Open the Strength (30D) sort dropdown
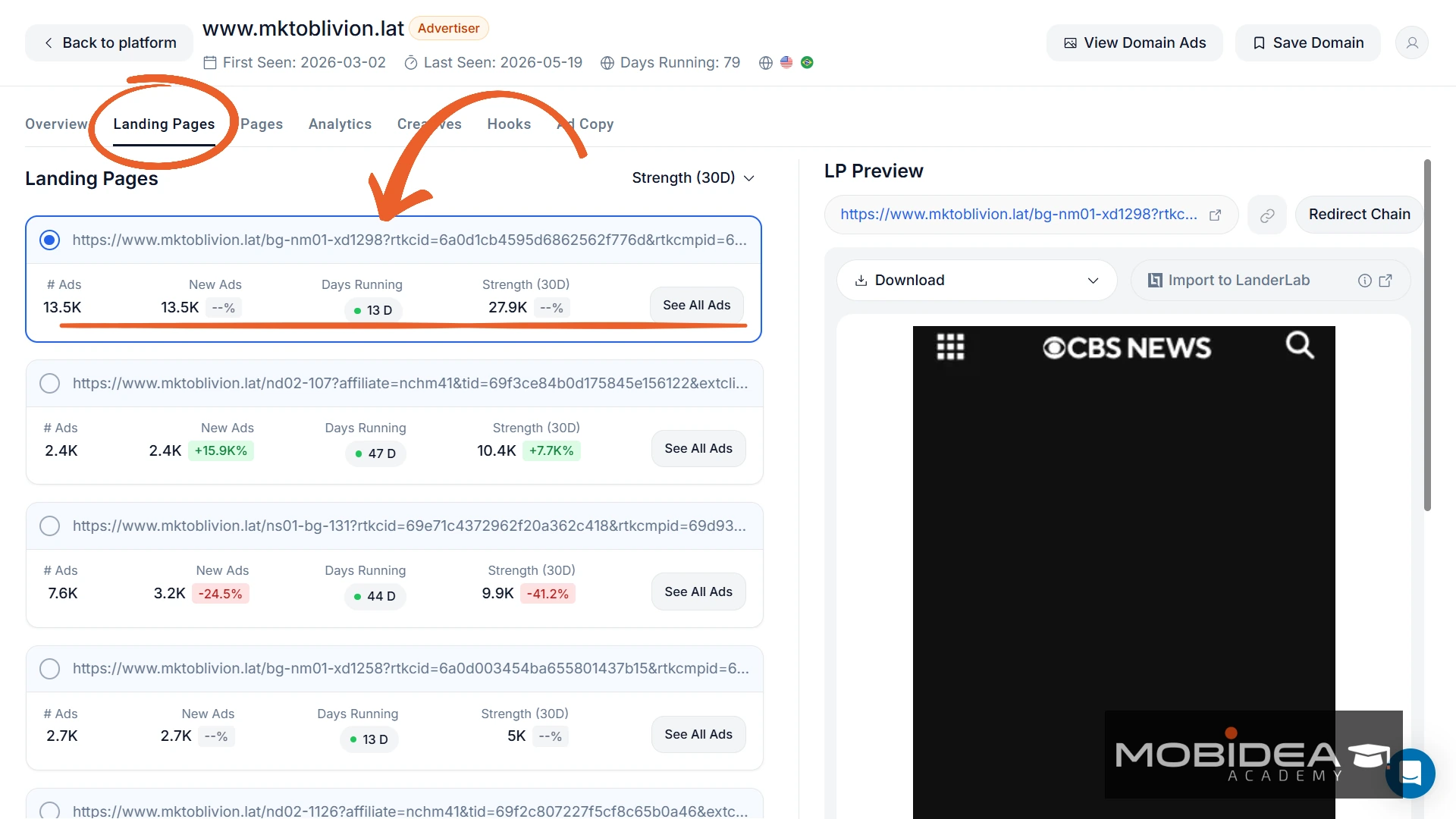This screenshot has width=1456, height=819. (693, 178)
